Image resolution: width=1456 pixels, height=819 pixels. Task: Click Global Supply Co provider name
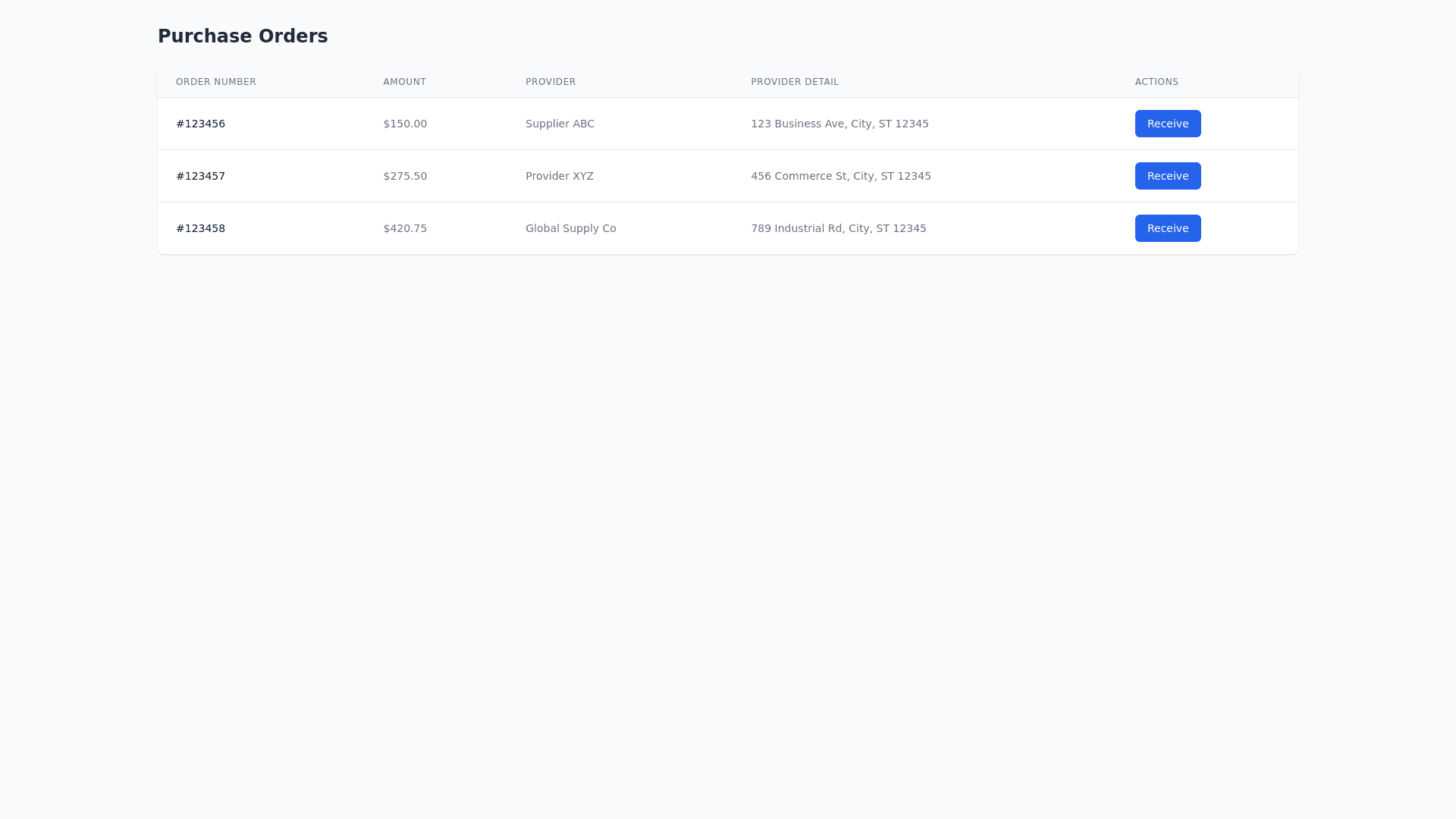pyautogui.click(x=570, y=228)
